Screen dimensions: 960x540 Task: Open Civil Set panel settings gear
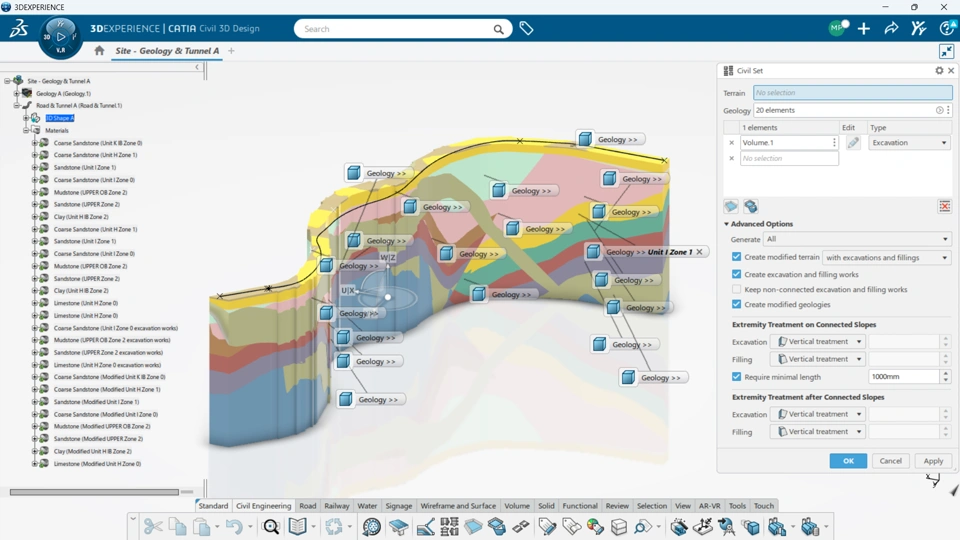coord(939,70)
